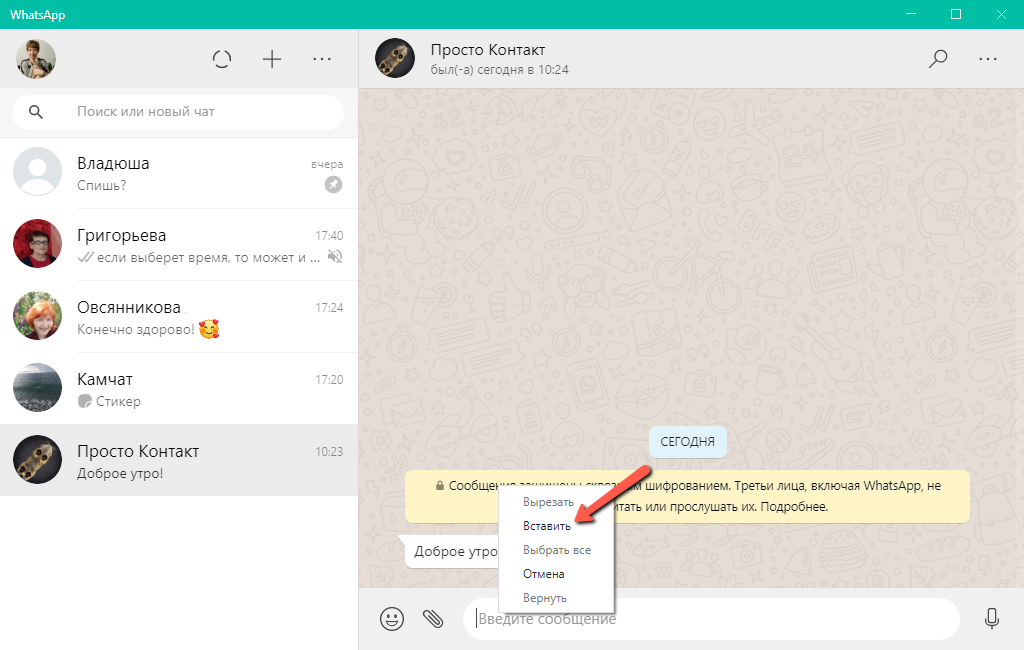Image resolution: width=1024 pixels, height=650 pixels.
Task: Select Выбрать все in context menu
Action: coord(556,550)
